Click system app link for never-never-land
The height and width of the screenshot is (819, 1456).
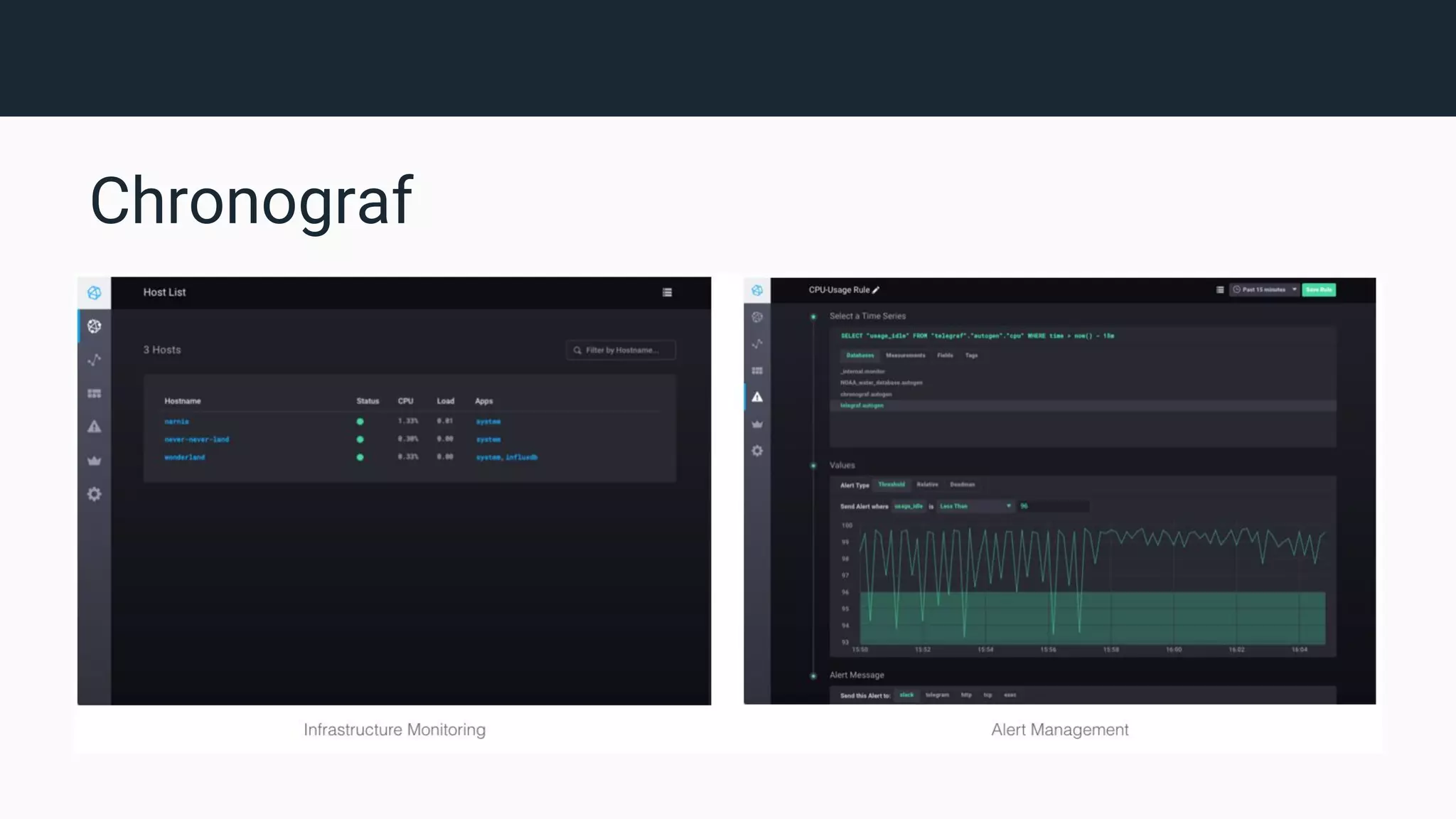tap(488, 439)
